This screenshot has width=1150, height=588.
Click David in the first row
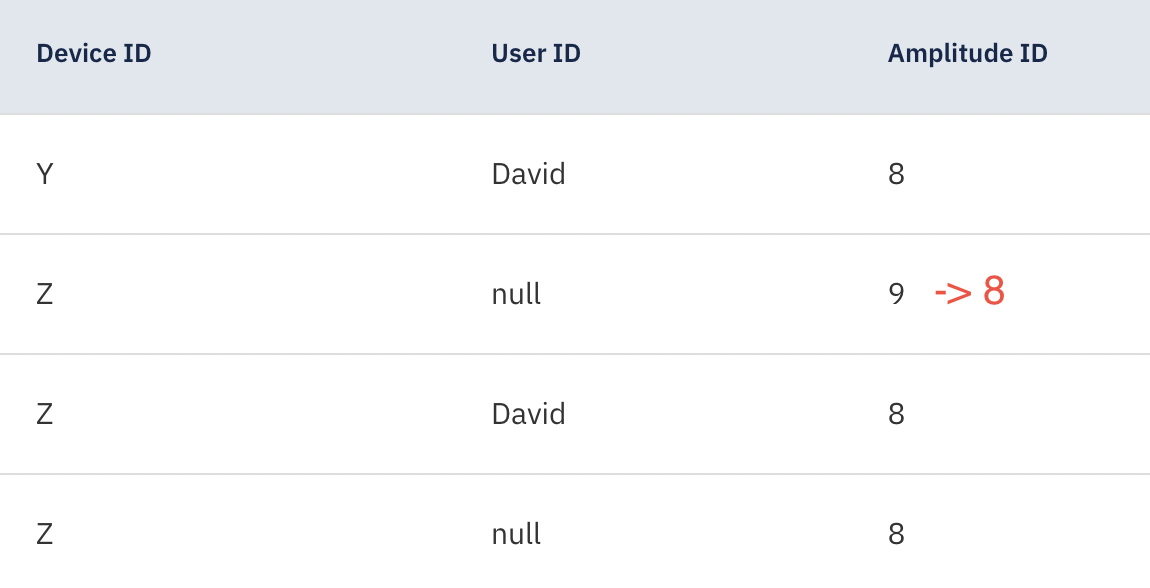tap(528, 175)
